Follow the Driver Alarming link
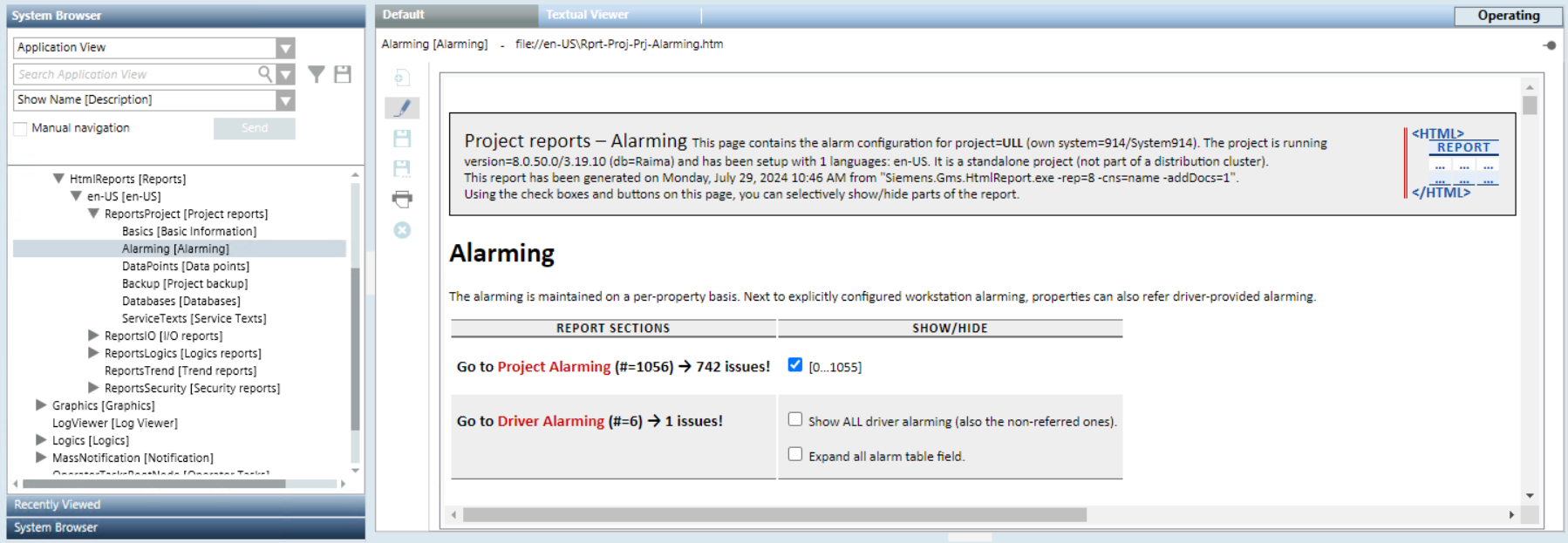1568x543 pixels. [x=550, y=421]
